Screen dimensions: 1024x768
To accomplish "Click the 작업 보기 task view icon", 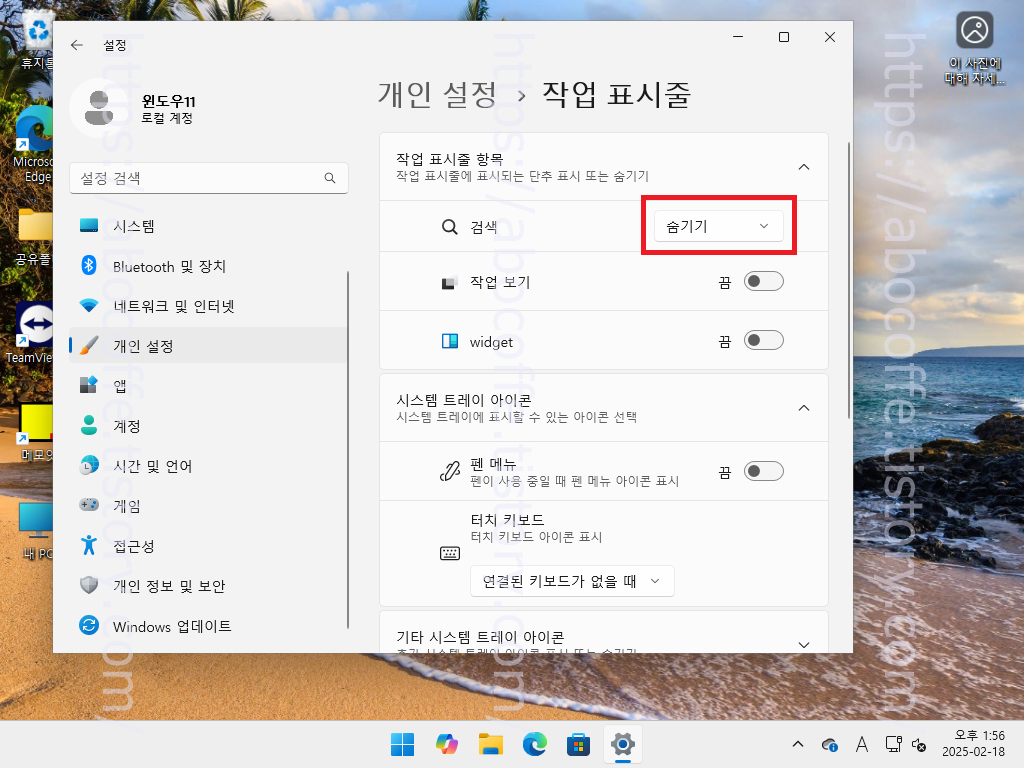I will [x=449, y=283].
